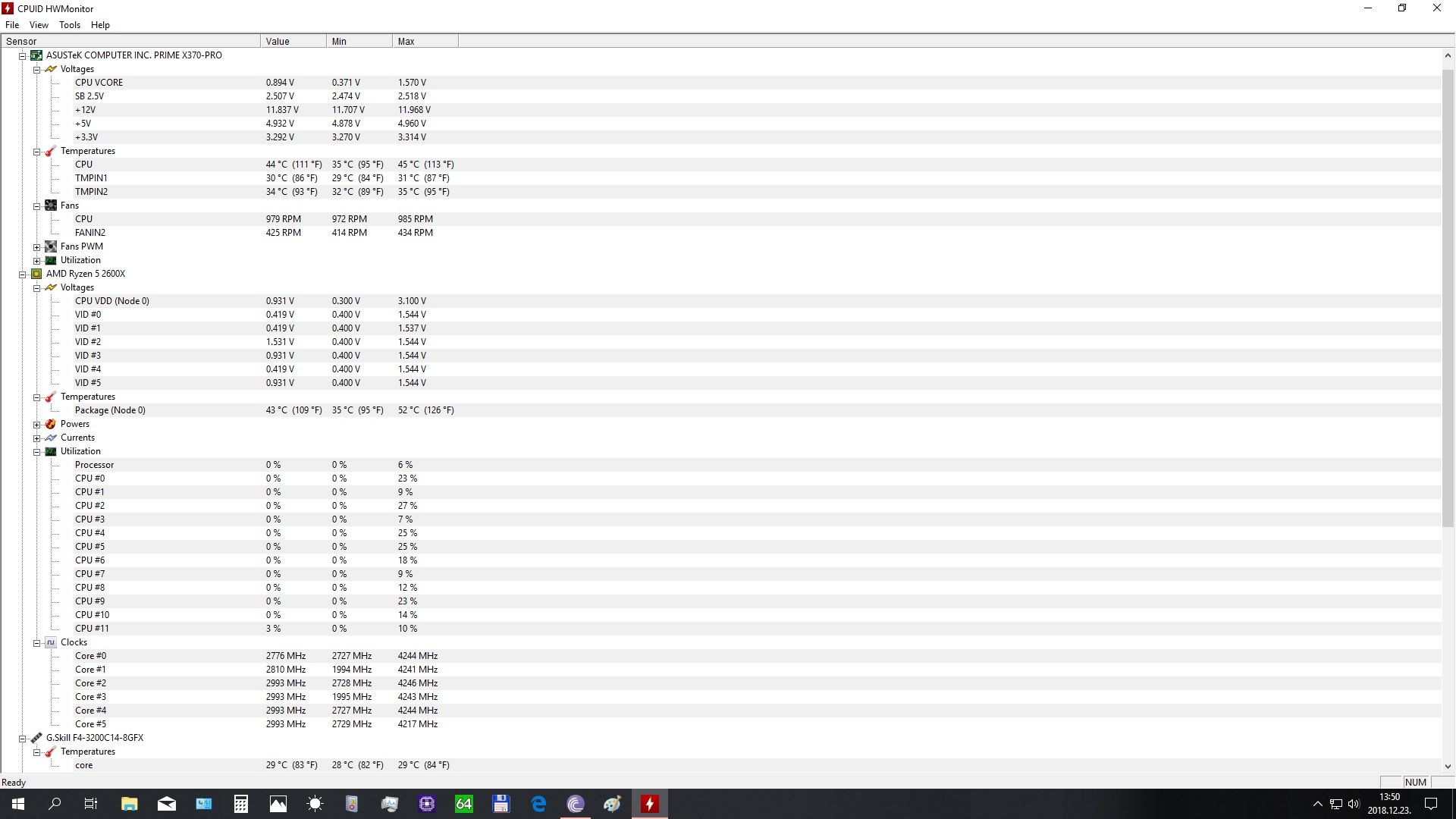Screen dimensions: 1456x819
Task: Click the voltage icon under ASUSTeK PRIME X370-PRO
Action: coord(51,69)
